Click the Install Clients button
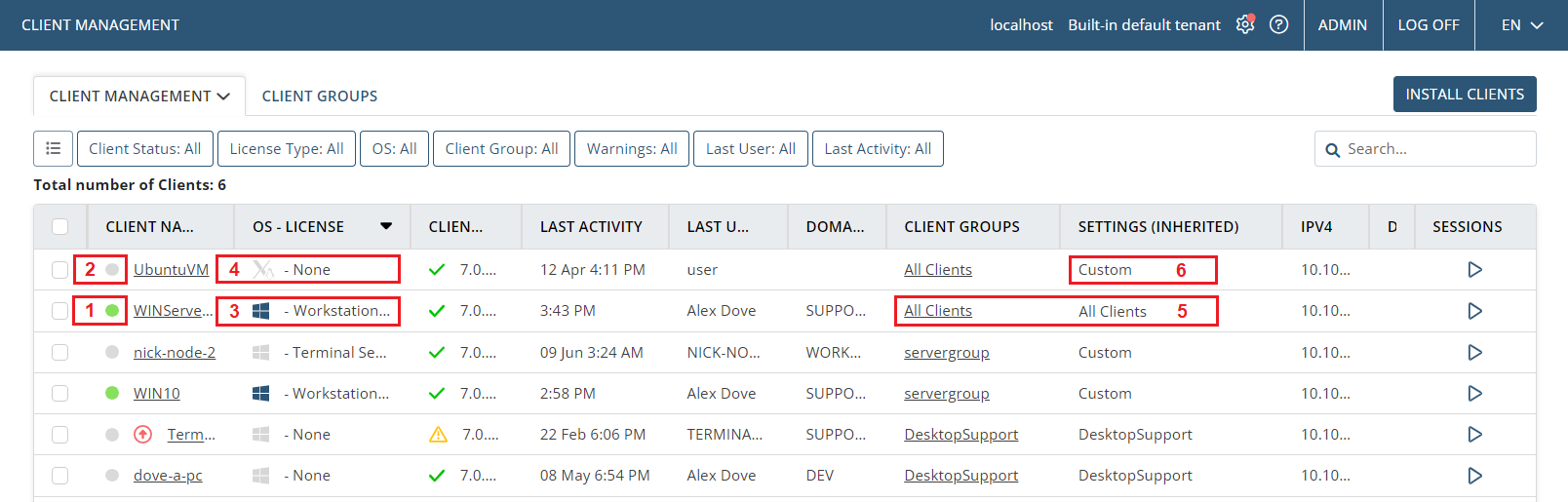The image size is (1568, 502). coord(1464,95)
